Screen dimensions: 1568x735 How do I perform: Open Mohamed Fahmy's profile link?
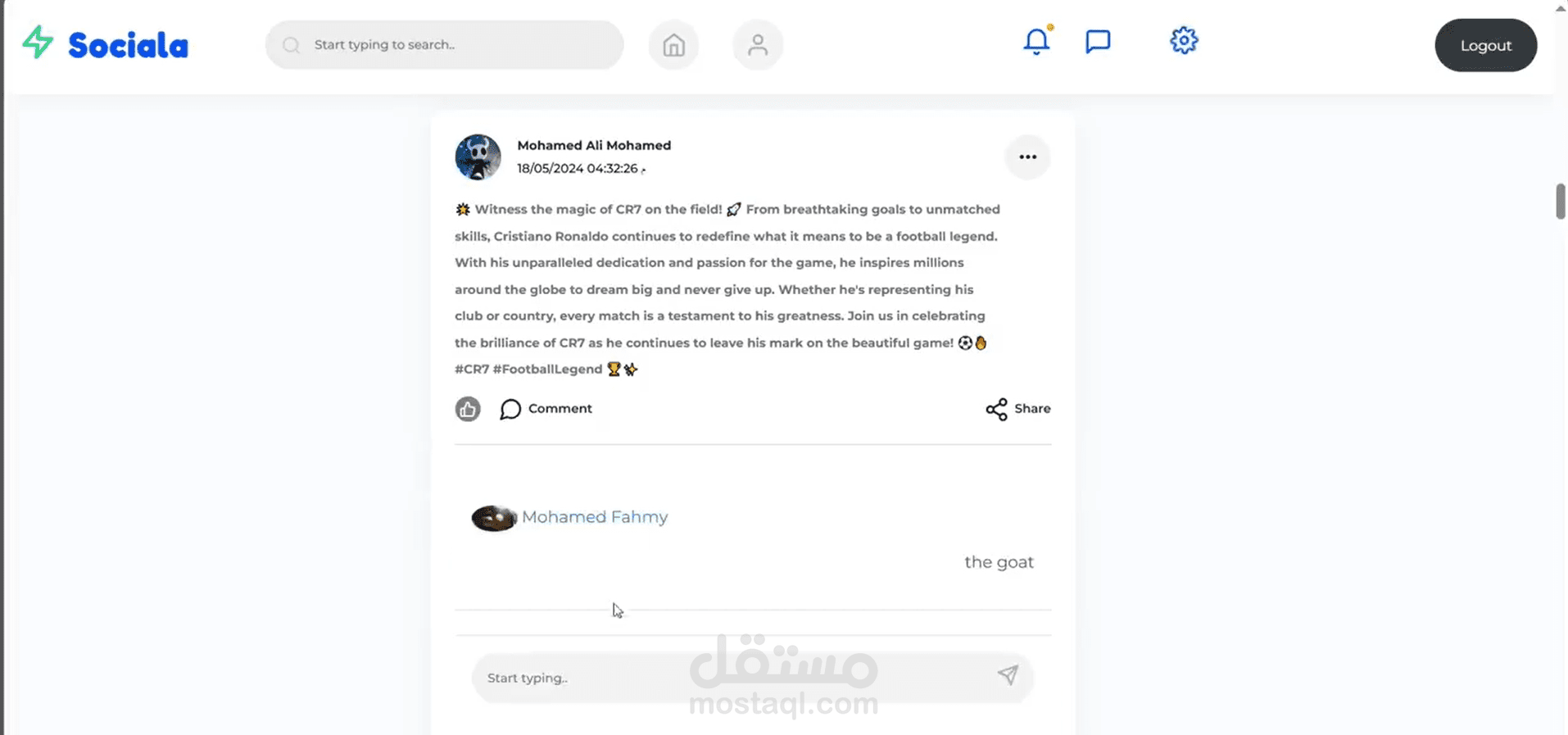[x=595, y=517]
